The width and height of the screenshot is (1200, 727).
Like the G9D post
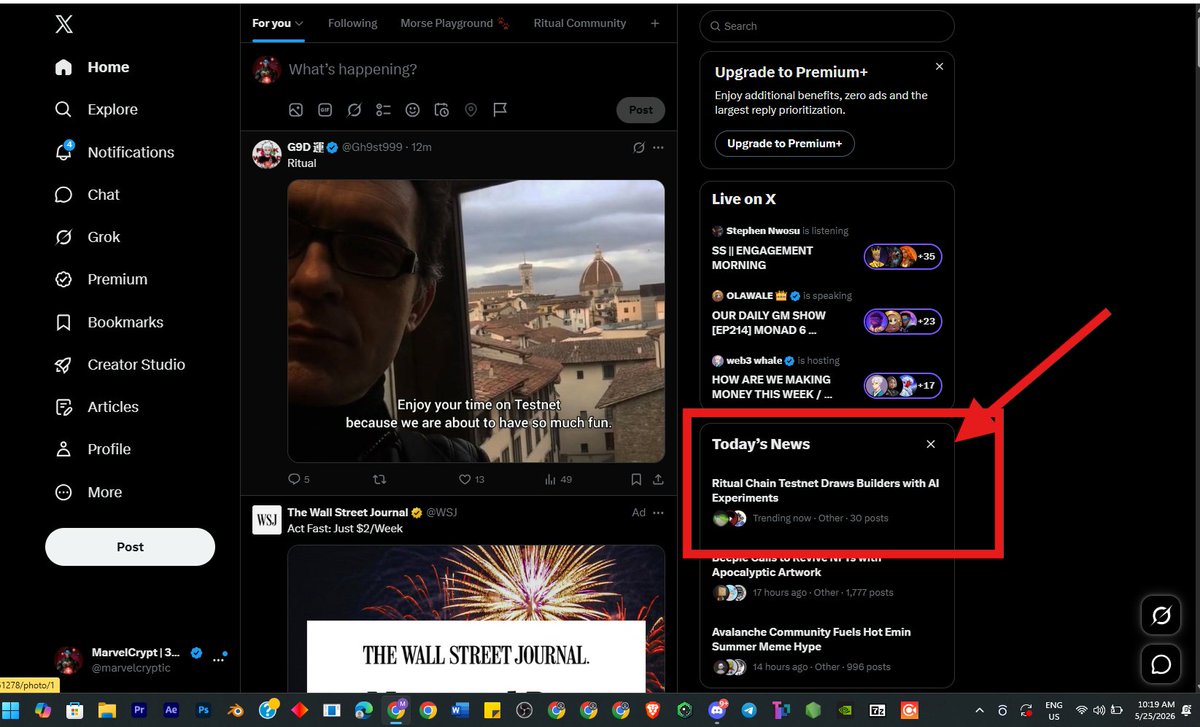point(471,480)
